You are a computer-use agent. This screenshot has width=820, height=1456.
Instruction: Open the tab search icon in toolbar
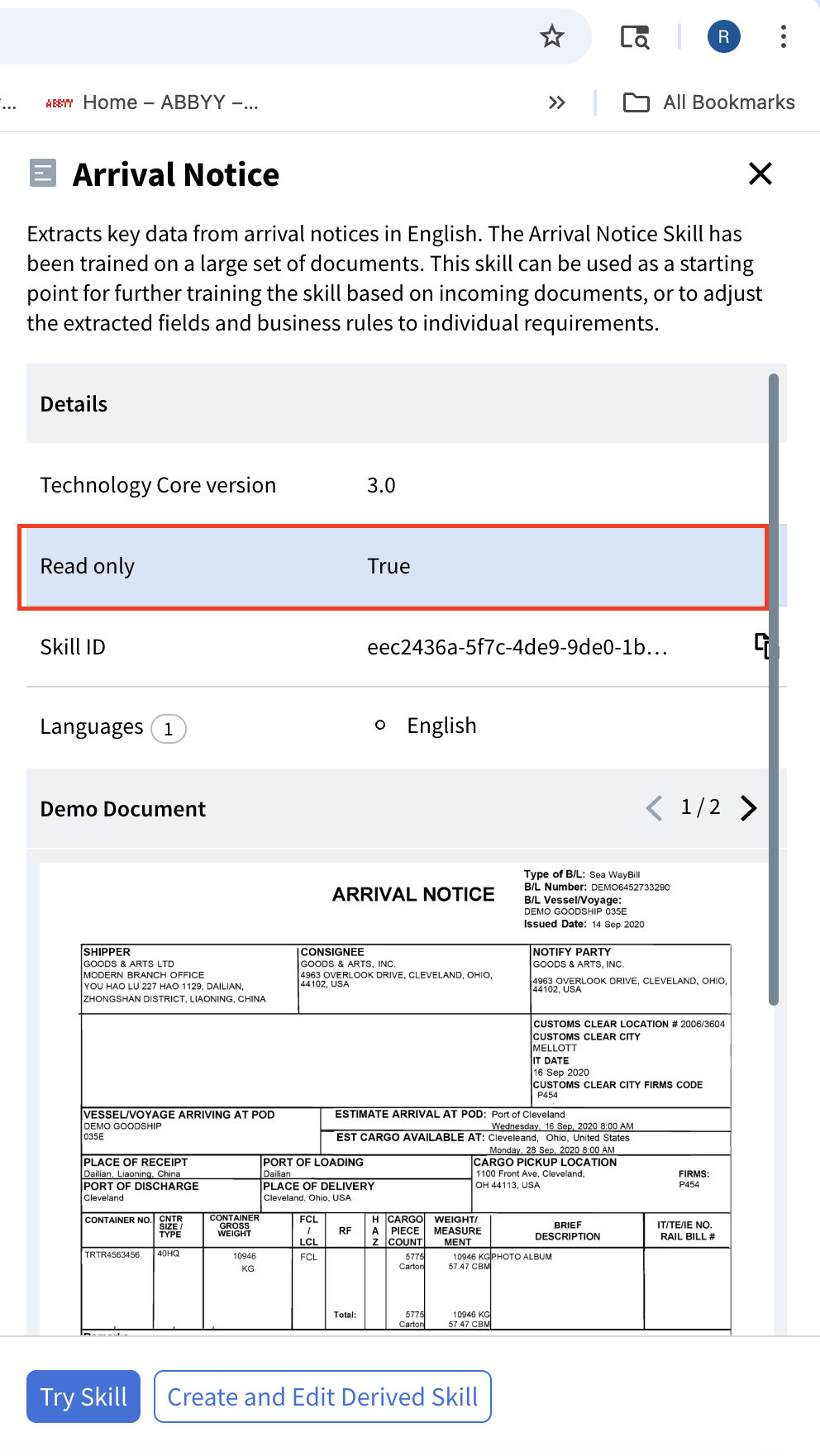tap(635, 36)
